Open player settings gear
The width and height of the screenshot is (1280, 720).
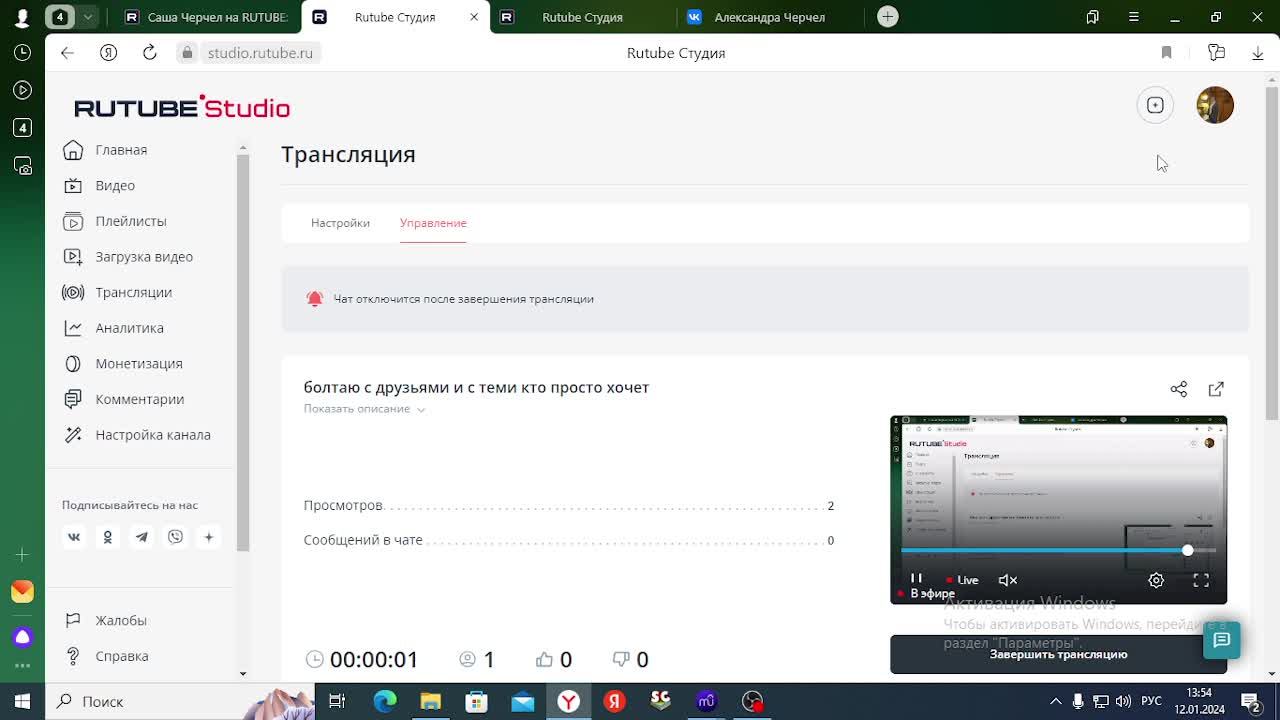click(x=1156, y=580)
